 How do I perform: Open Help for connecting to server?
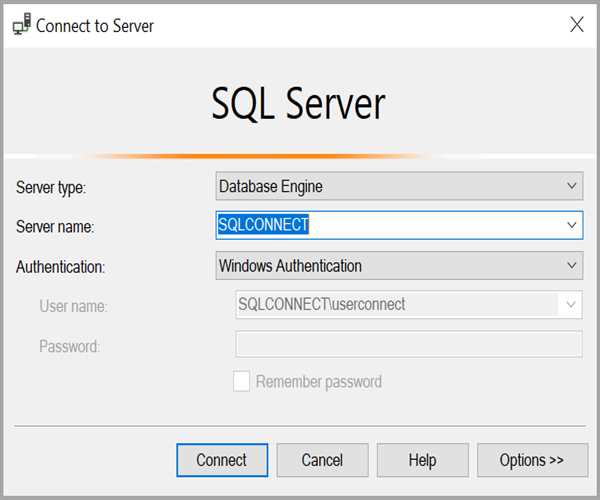pos(422,460)
